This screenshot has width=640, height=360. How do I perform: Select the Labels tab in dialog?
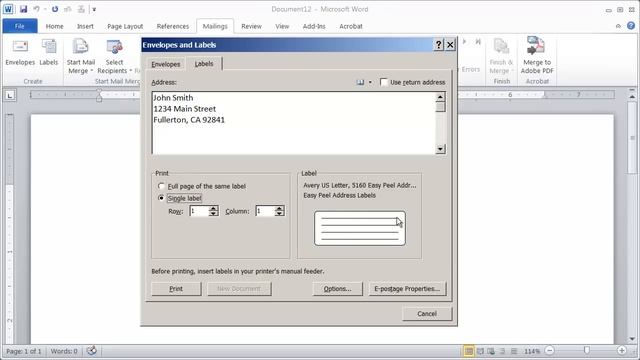click(x=204, y=64)
